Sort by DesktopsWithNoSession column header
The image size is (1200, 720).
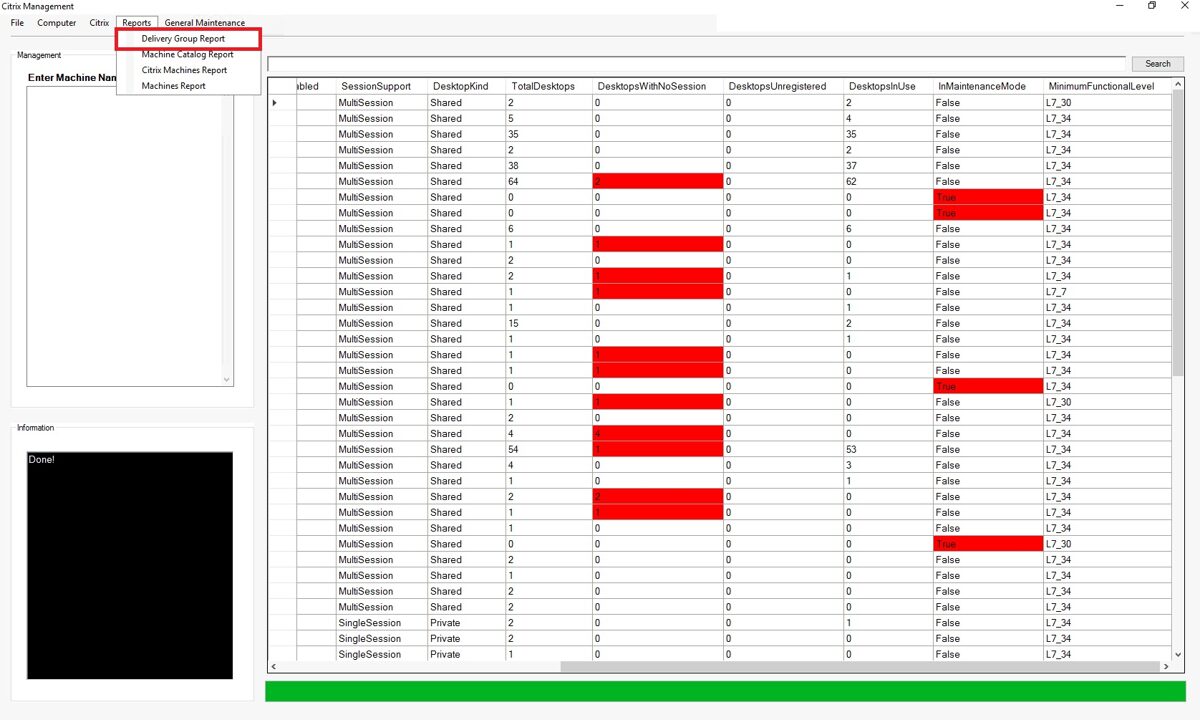point(657,86)
